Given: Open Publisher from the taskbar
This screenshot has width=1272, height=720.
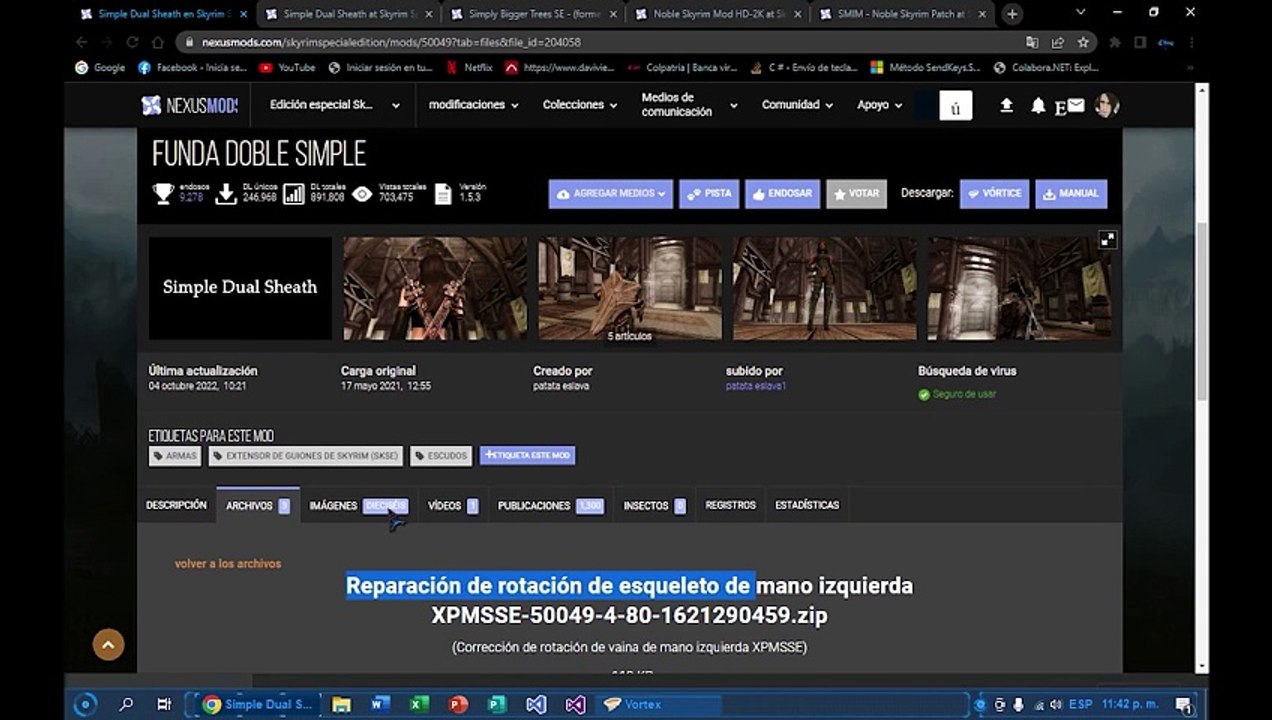Looking at the screenshot, I should [497, 704].
